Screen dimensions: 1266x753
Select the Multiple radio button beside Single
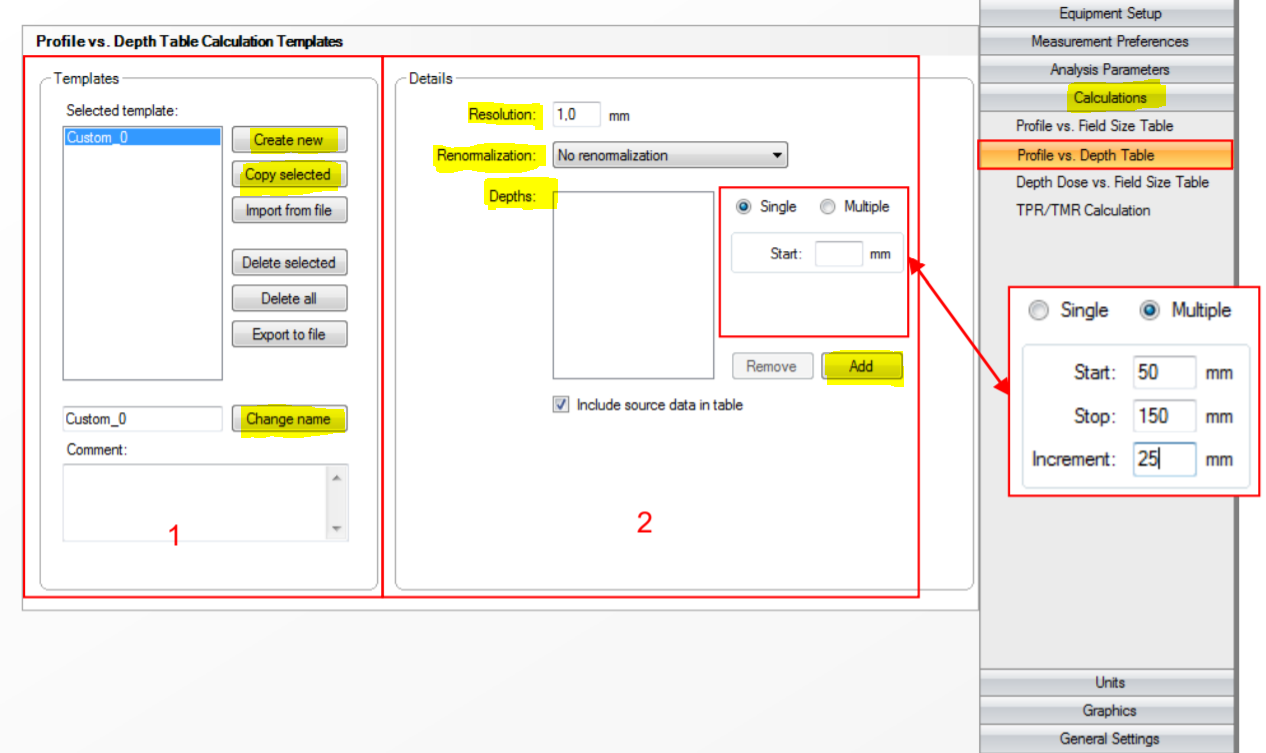(828, 207)
